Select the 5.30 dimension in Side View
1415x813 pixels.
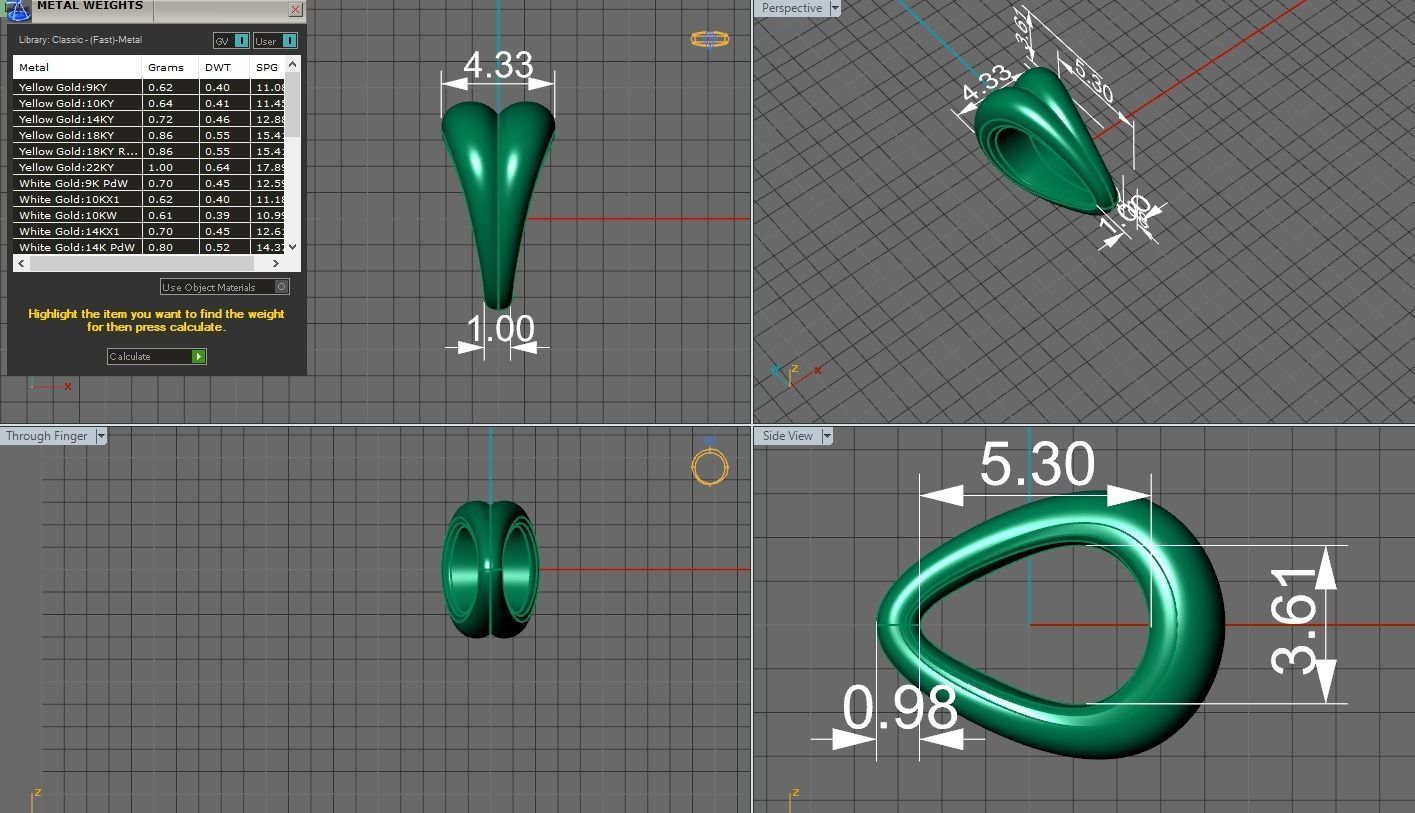pos(1037,464)
